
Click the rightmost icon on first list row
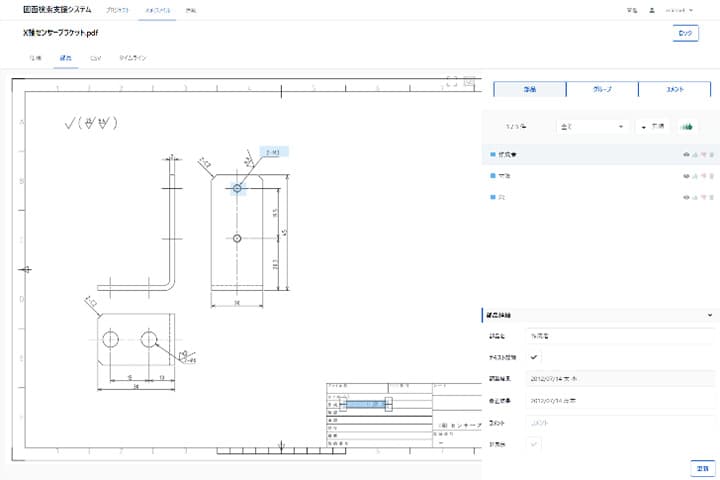(712, 155)
